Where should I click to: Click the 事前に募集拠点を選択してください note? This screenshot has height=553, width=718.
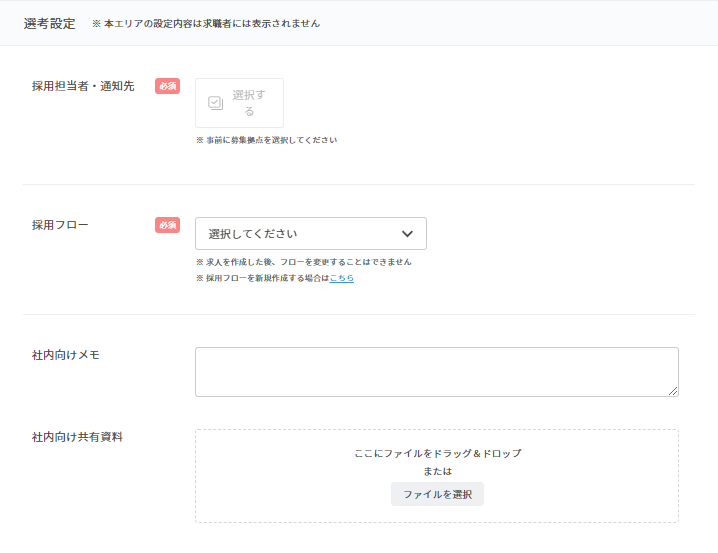coord(266,140)
